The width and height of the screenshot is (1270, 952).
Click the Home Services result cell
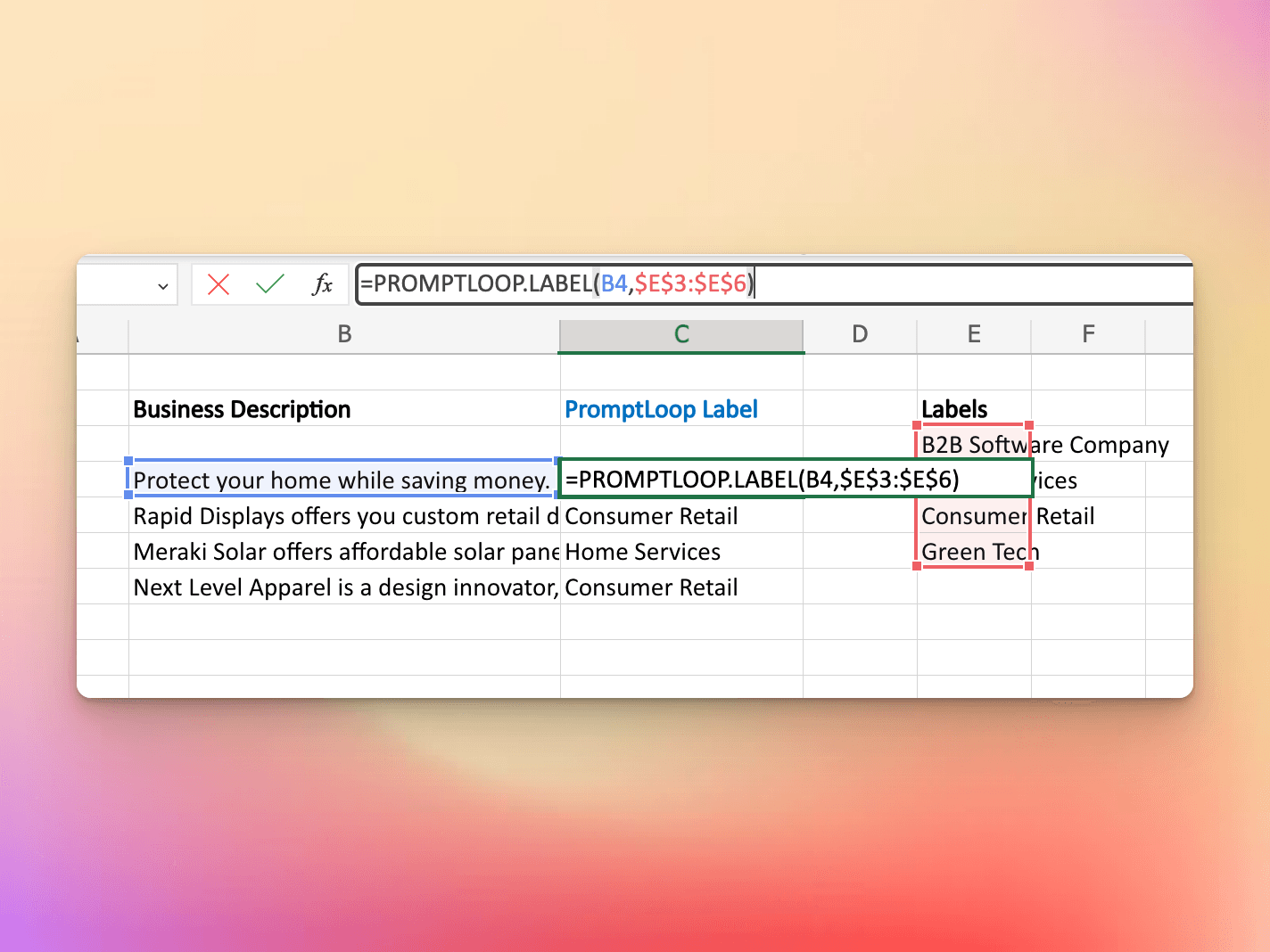642,551
